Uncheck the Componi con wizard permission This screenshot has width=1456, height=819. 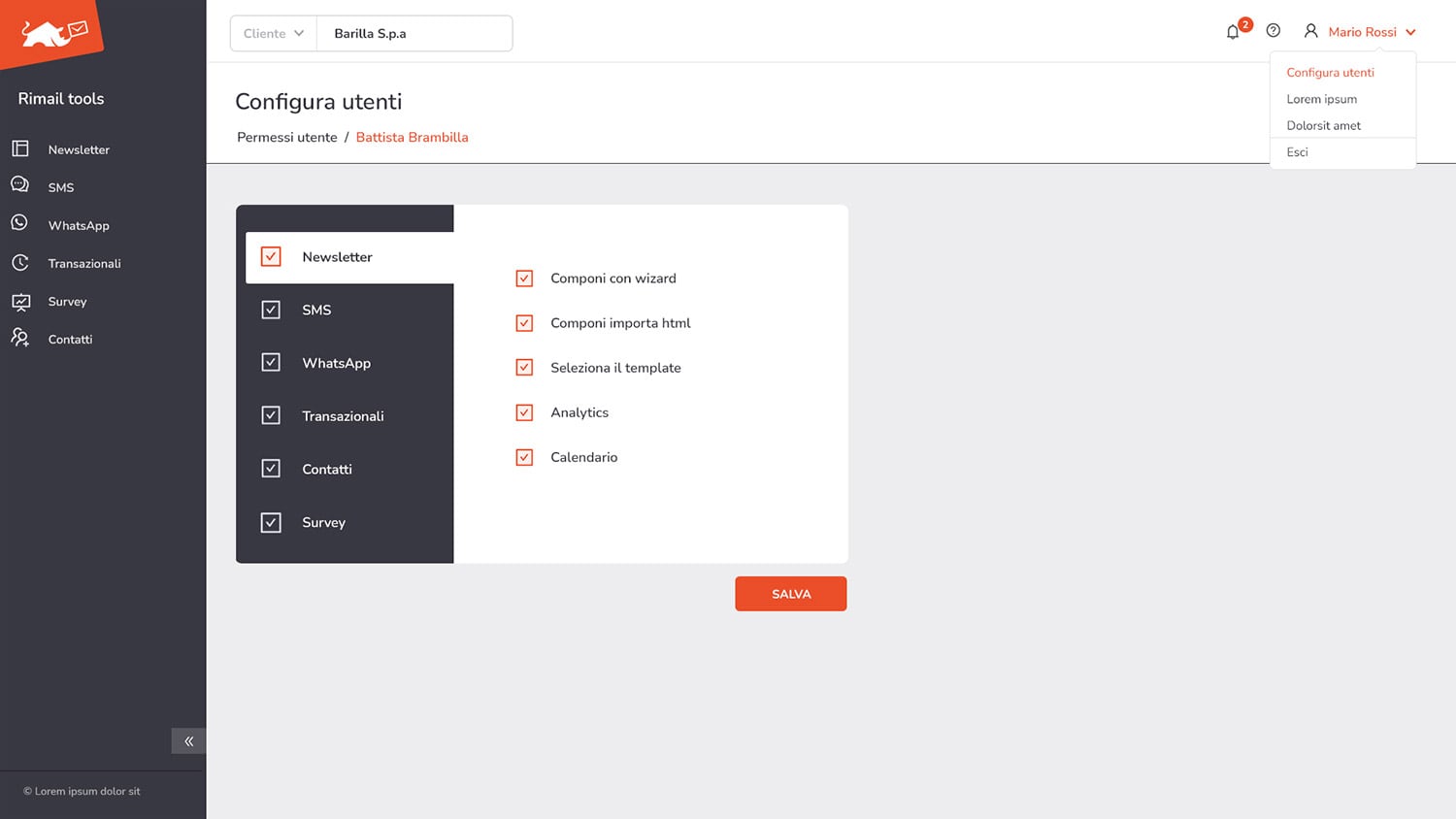point(524,278)
